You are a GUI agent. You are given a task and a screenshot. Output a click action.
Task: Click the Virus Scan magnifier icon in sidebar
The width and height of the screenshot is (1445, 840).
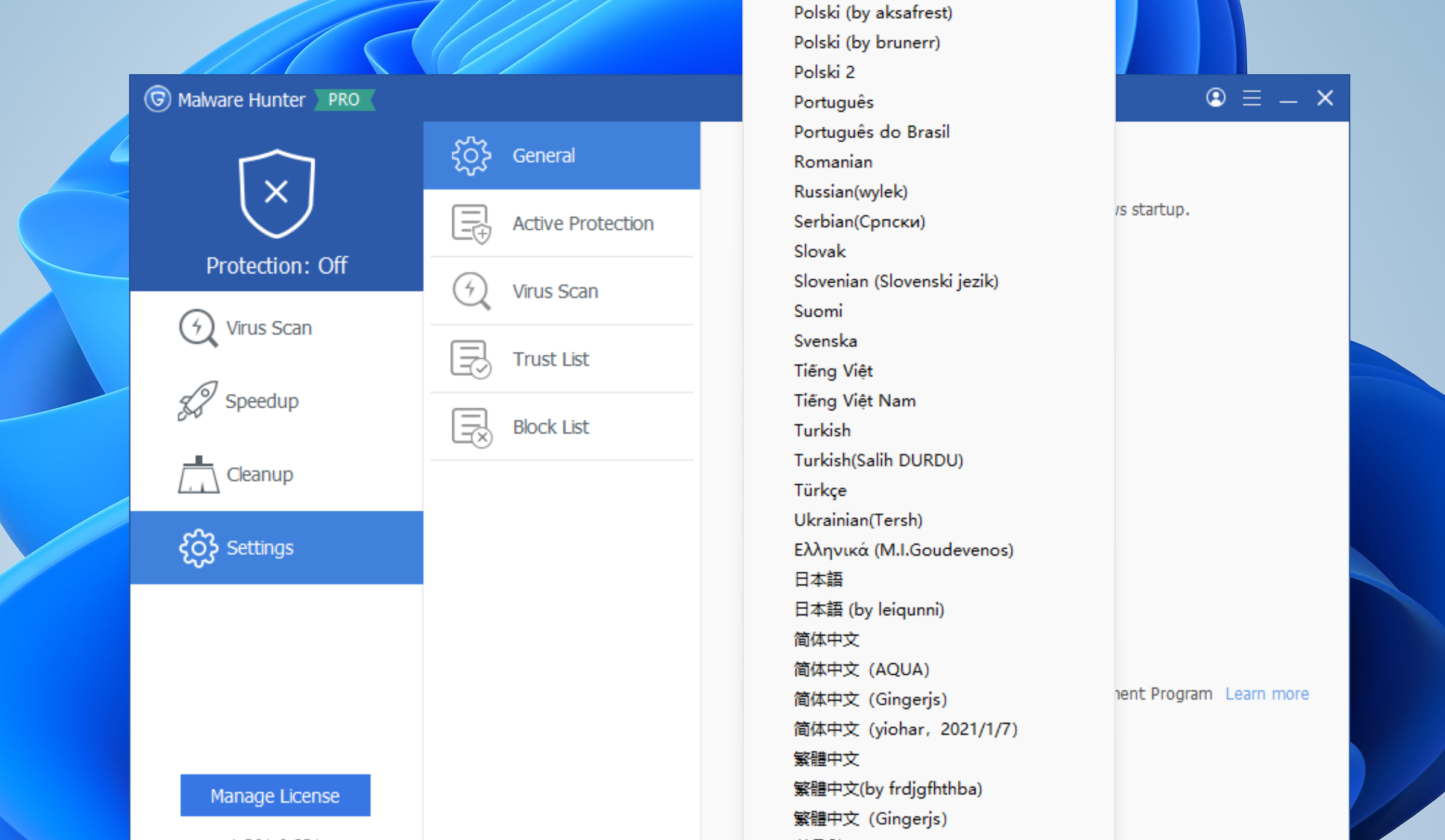point(198,328)
